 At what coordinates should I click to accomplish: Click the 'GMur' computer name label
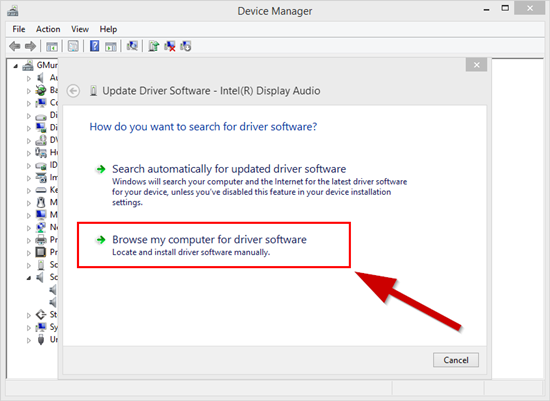47,65
